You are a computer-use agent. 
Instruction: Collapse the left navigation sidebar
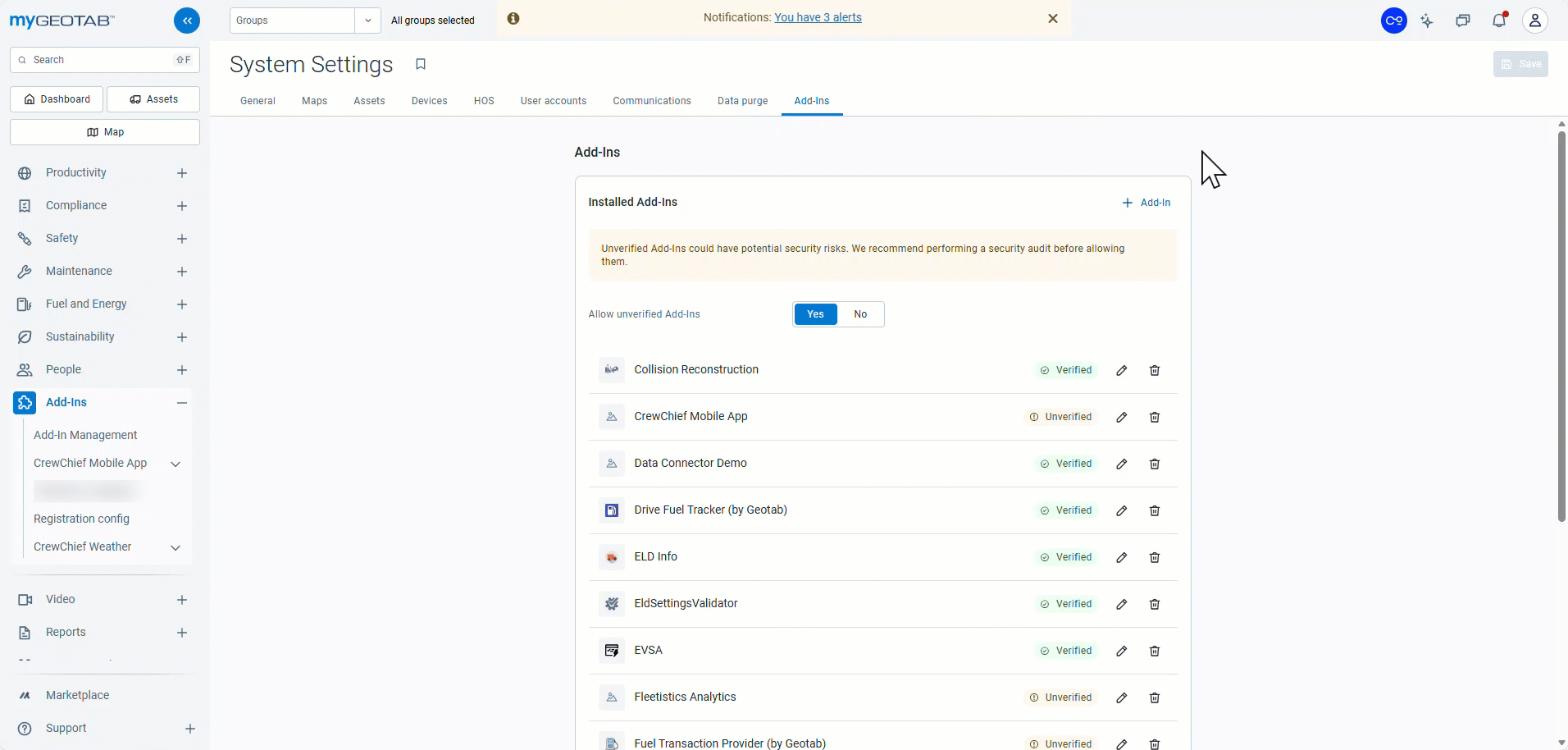tap(187, 21)
